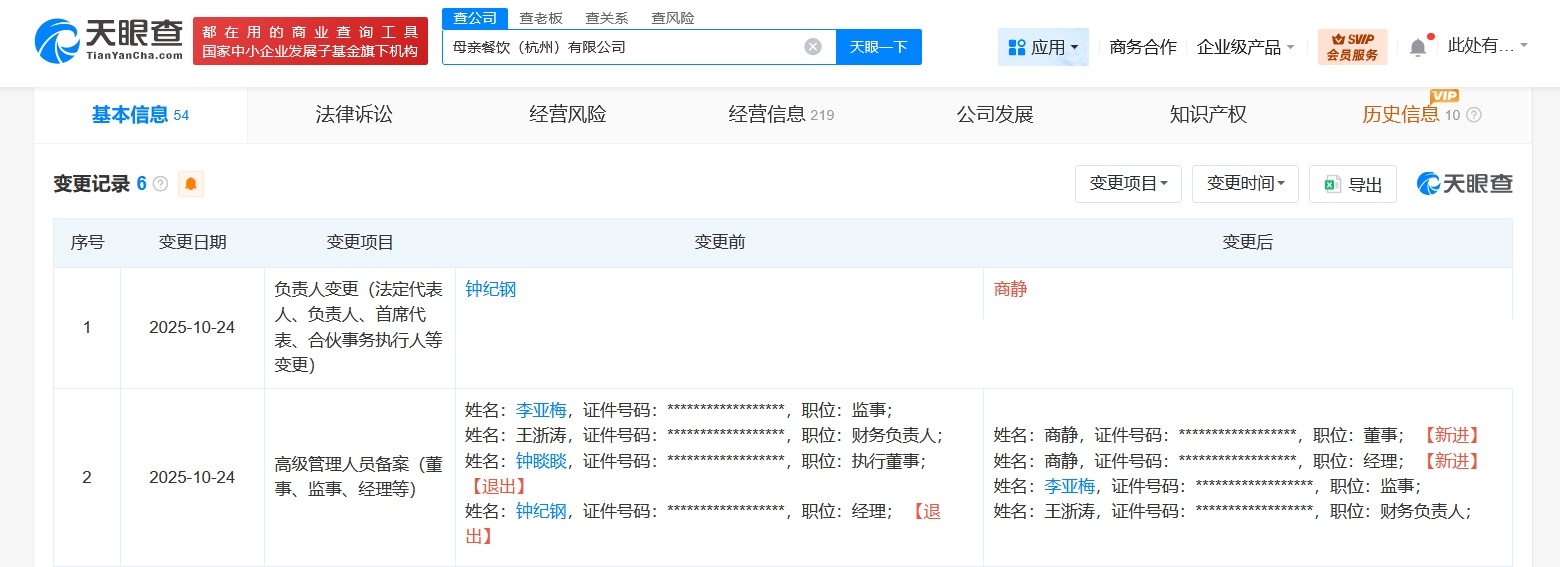Click 负责人变更 item text in row 1

(359, 327)
